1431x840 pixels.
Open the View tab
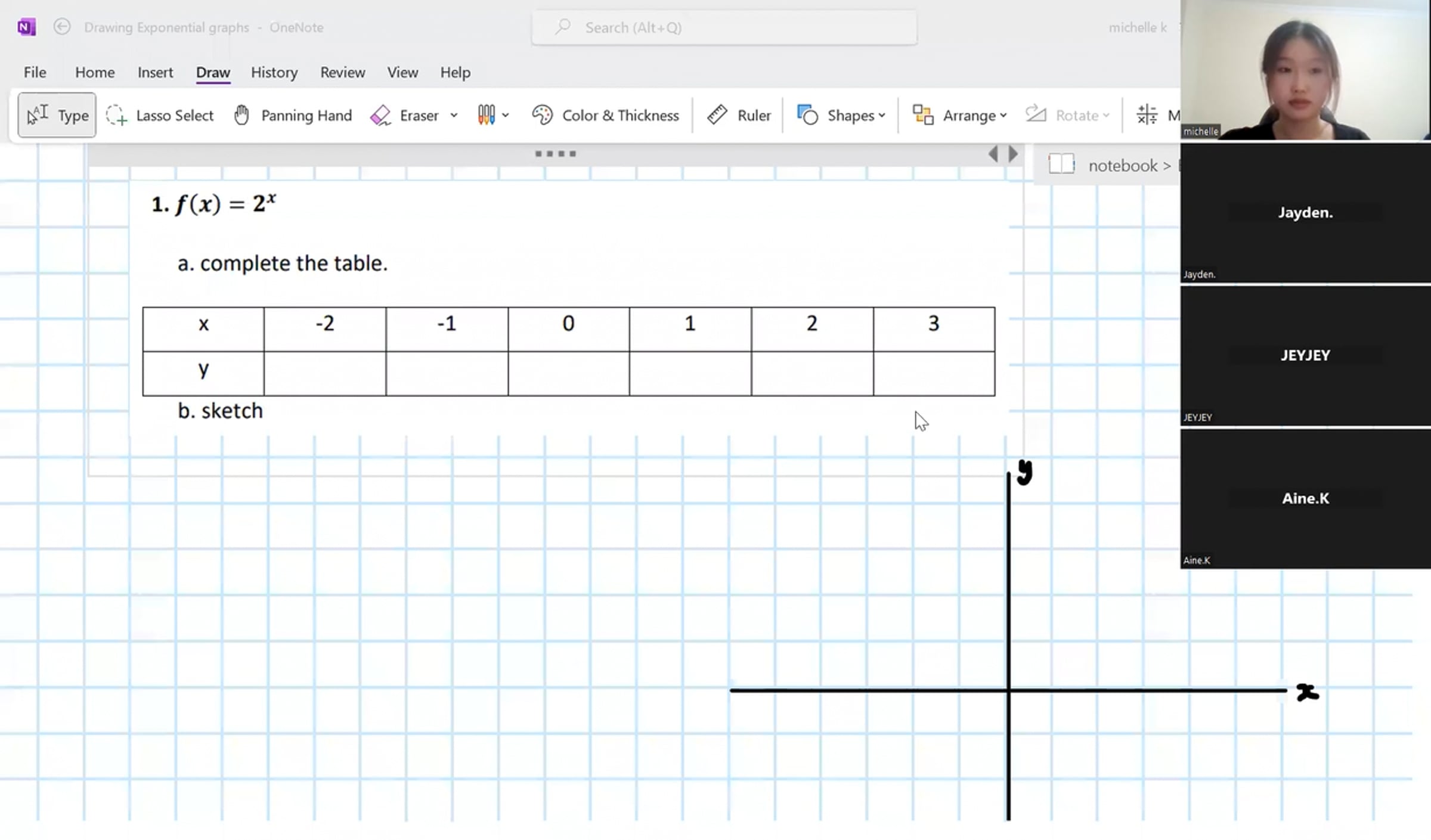[402, 72]
